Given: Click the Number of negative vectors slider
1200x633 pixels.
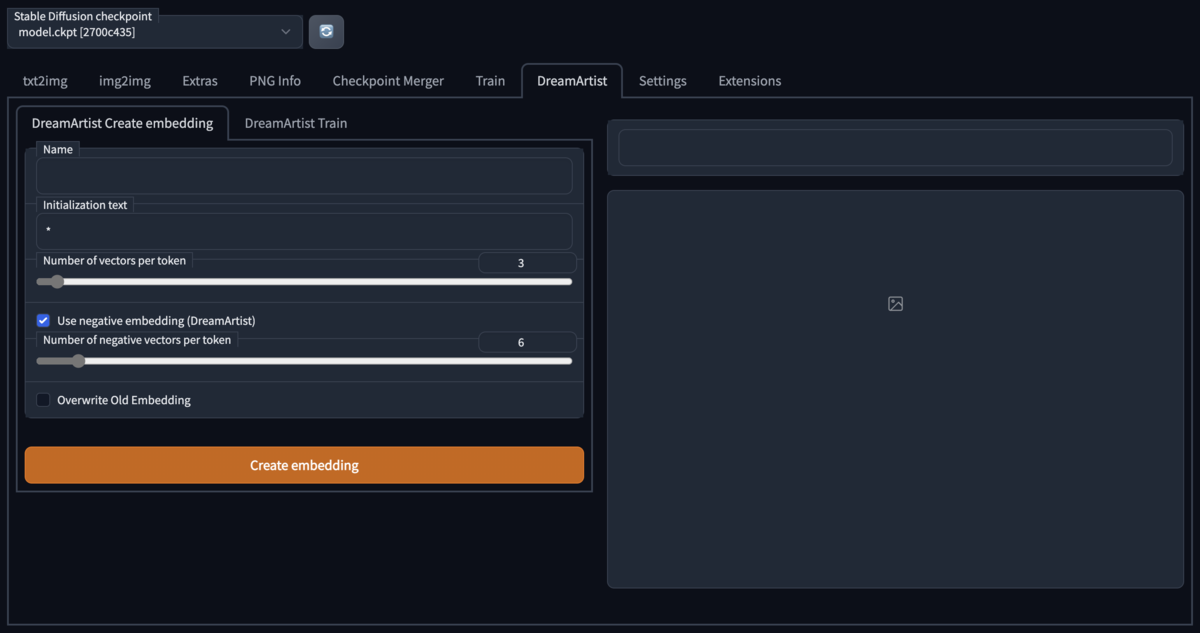Looking at the screenshot, I should (304, 361).
